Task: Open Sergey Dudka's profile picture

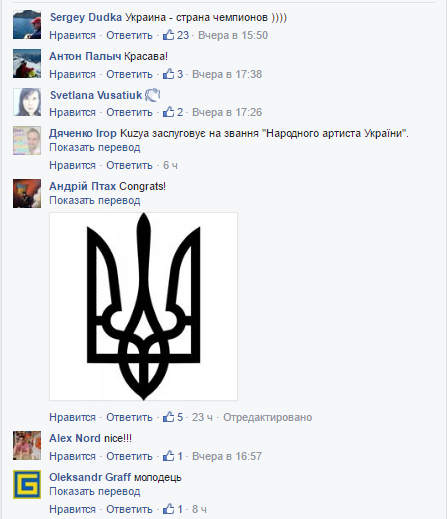Action: coord(27,25)
